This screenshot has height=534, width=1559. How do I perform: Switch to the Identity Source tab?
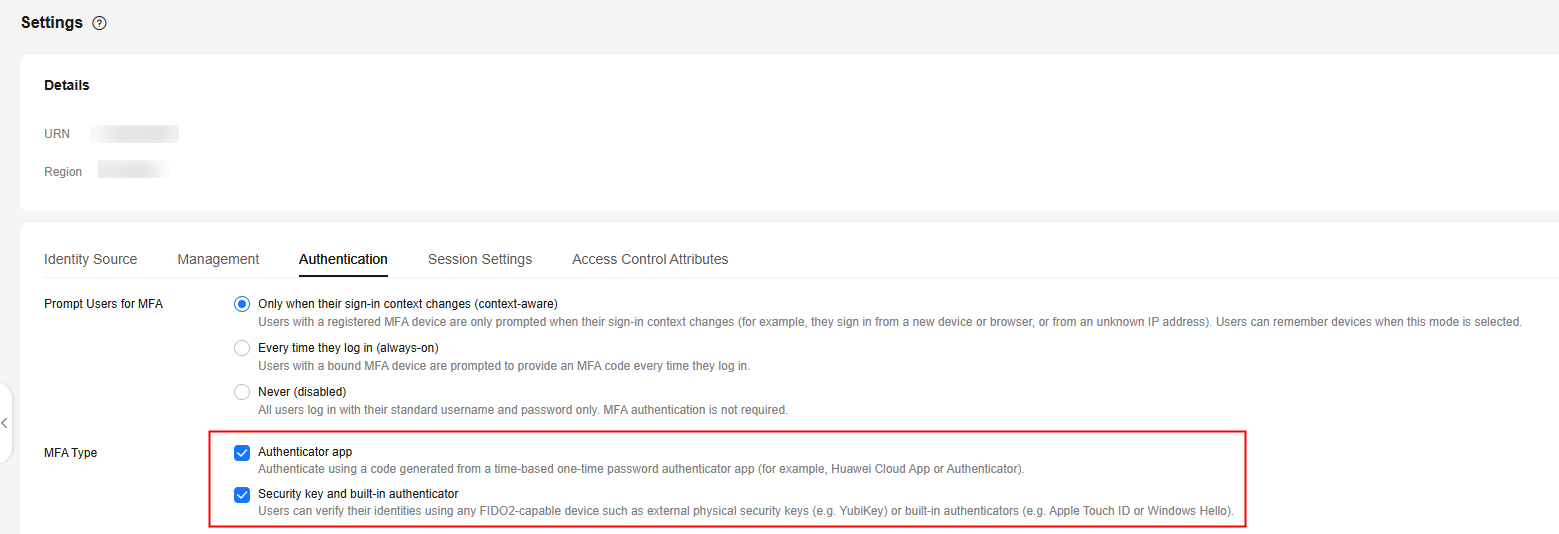pyautogui.click(x=90, y=259)
